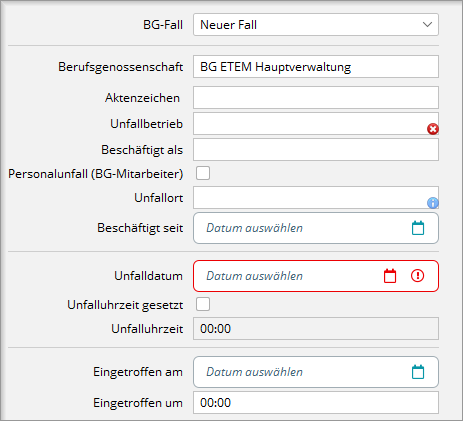This screenshot has width=463, height=421.
Task: Click the red exclamation warning icon in Unfalldatum
Action: click(418, 276)
